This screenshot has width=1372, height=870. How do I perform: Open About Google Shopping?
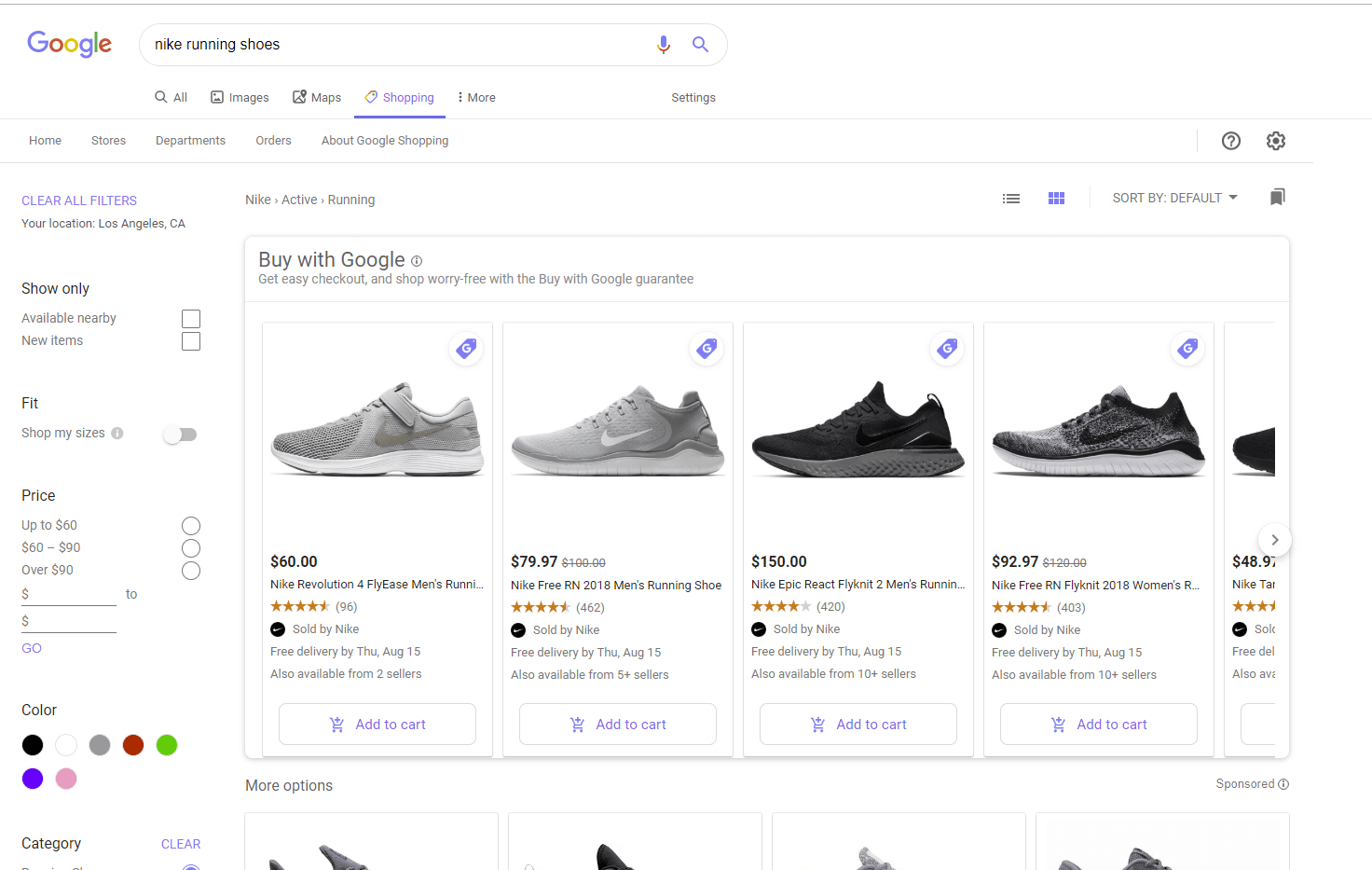pos(385,141)
